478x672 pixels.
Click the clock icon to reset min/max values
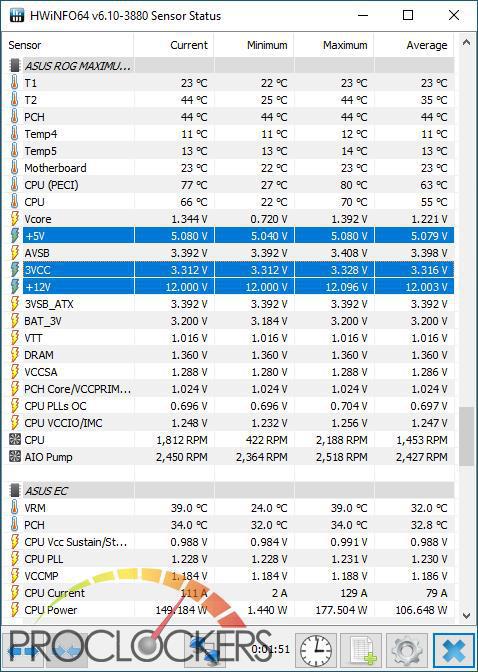coord(316,651)
